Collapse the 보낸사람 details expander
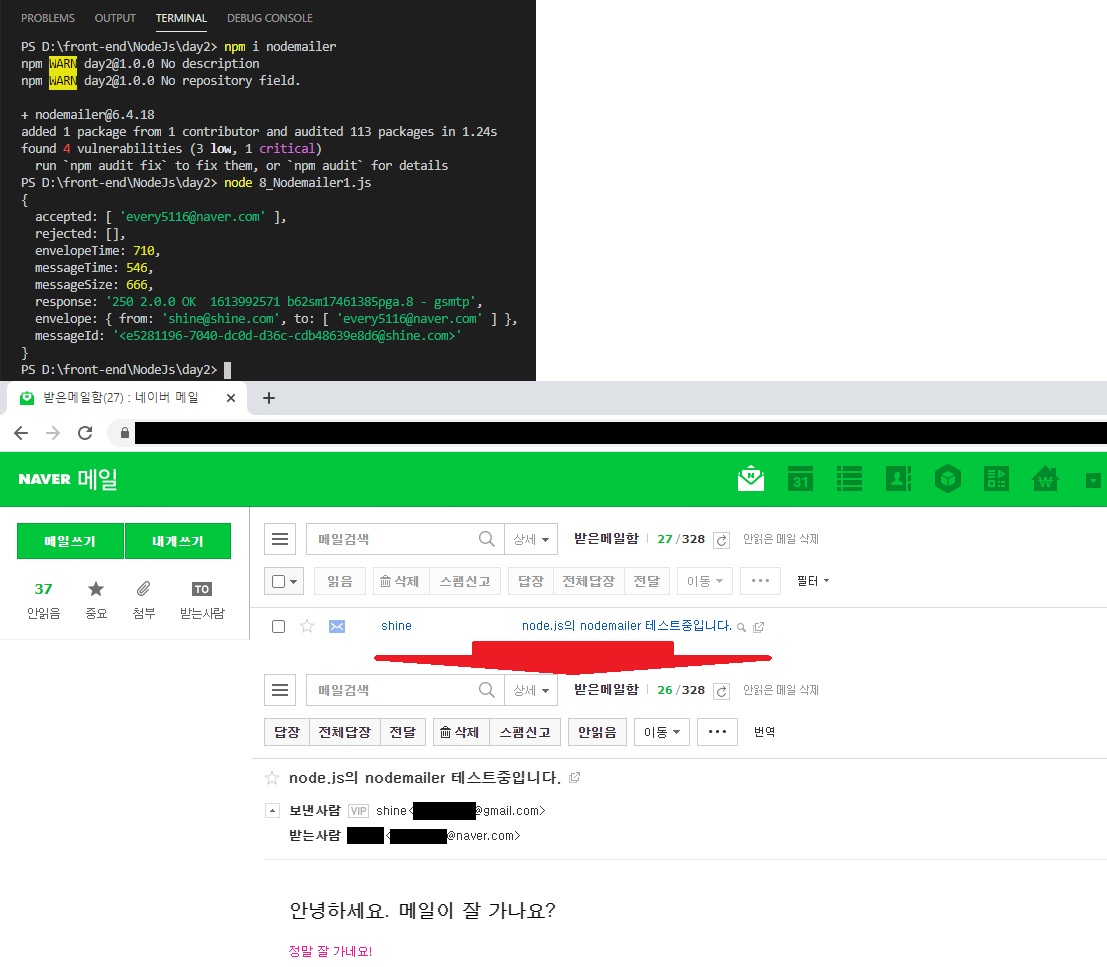Viewport: 1107px width, 967px height. coord(272,811)
